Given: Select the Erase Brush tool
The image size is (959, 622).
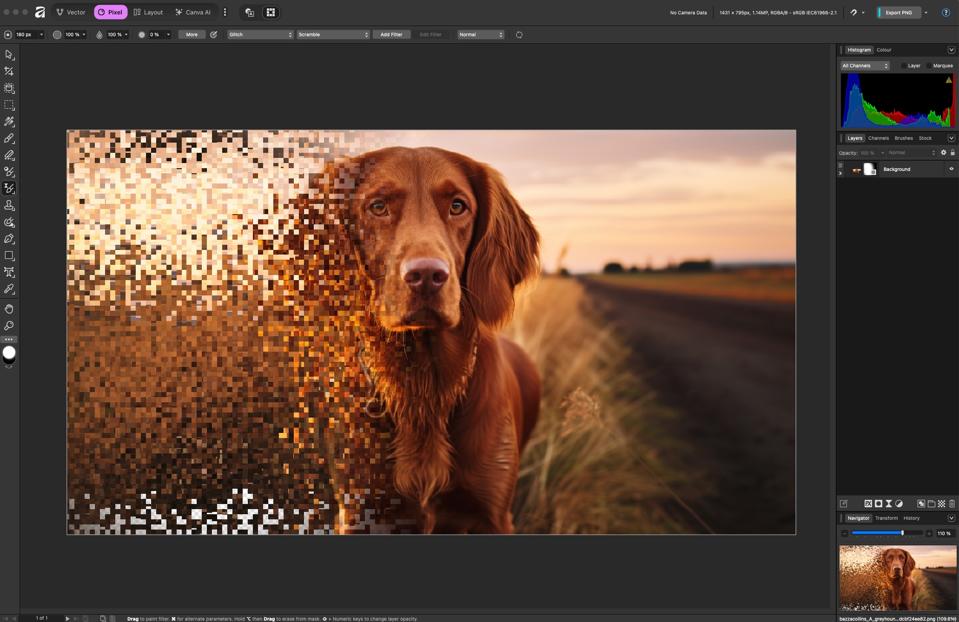Looking at the screenshot, I should [x=9, y=156].
